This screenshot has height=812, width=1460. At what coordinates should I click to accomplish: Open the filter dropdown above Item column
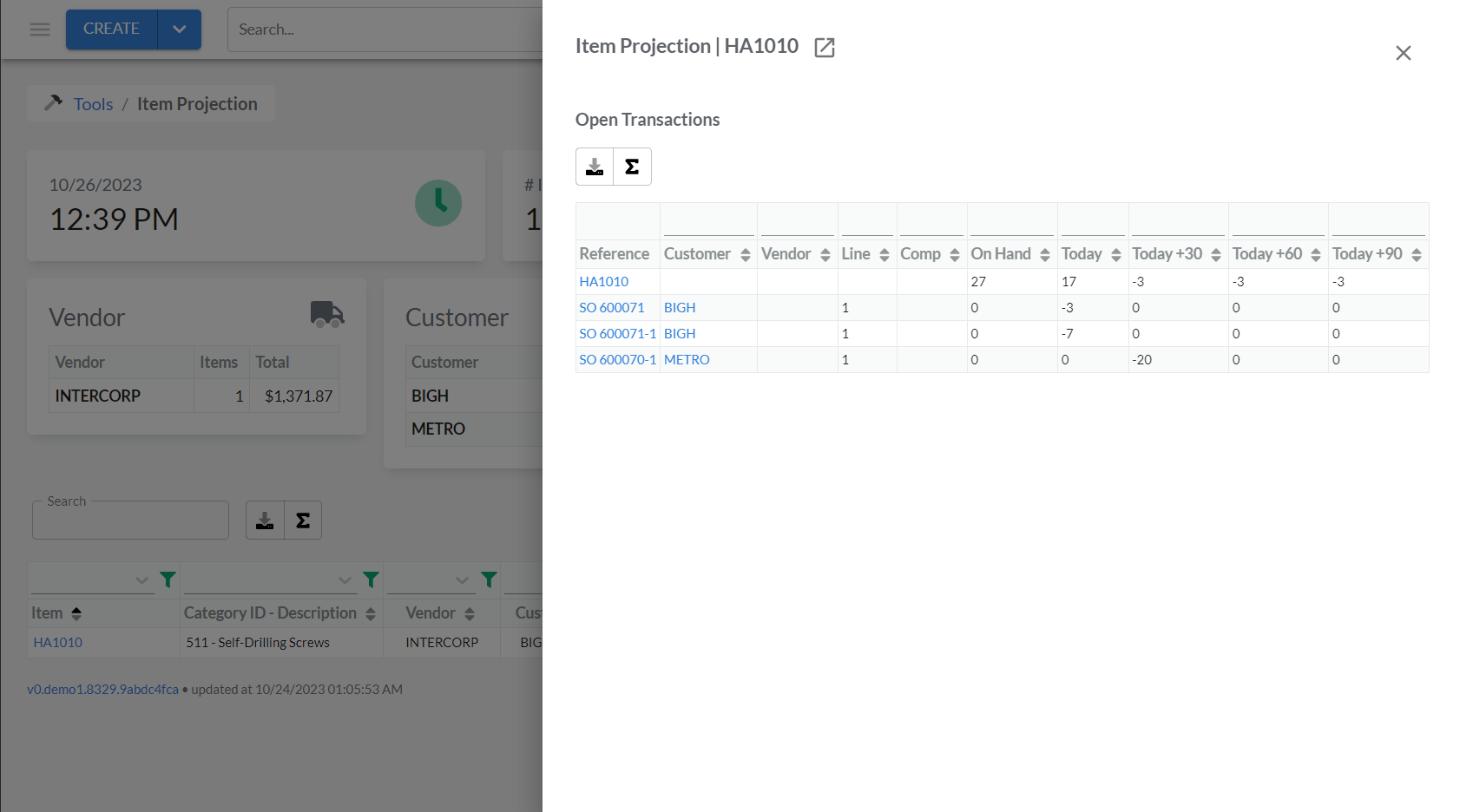coord(141,579)
